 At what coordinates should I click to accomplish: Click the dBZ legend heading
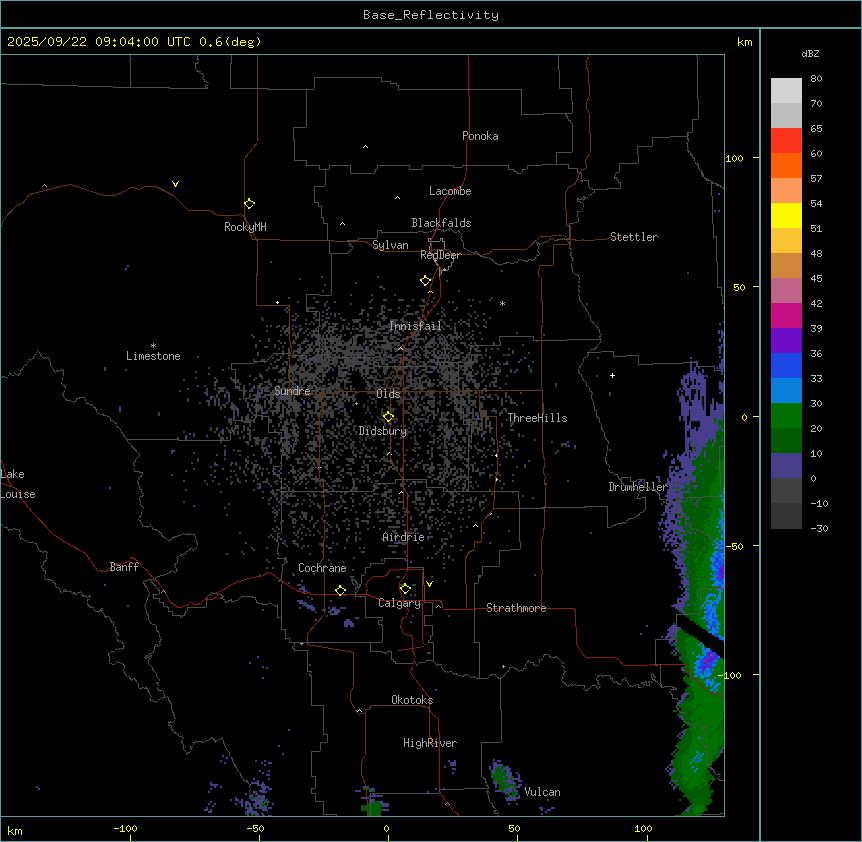click(x=811, y=53)
